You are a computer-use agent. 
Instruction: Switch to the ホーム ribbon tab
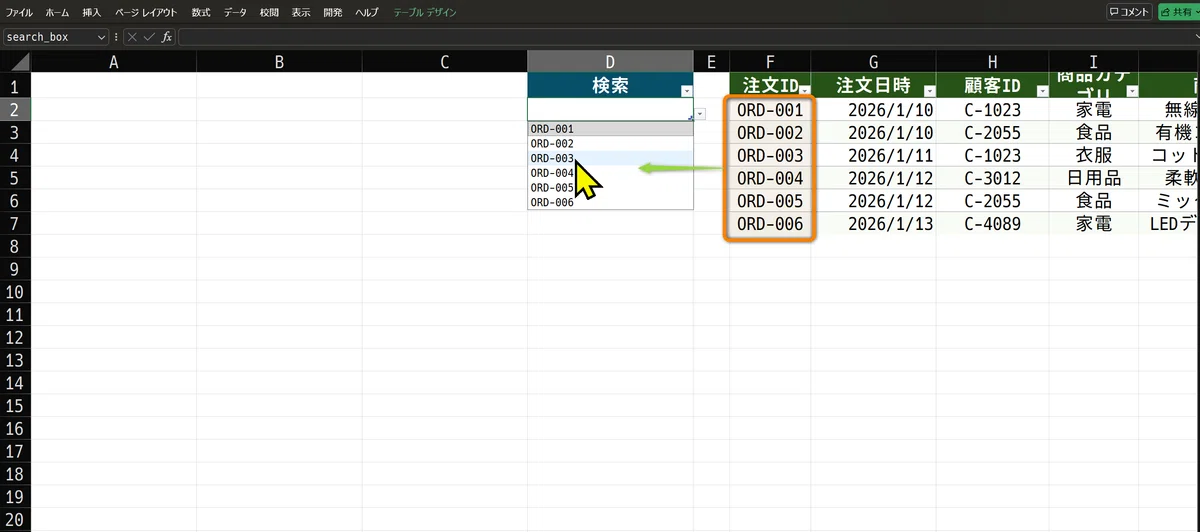pos(58,12)
